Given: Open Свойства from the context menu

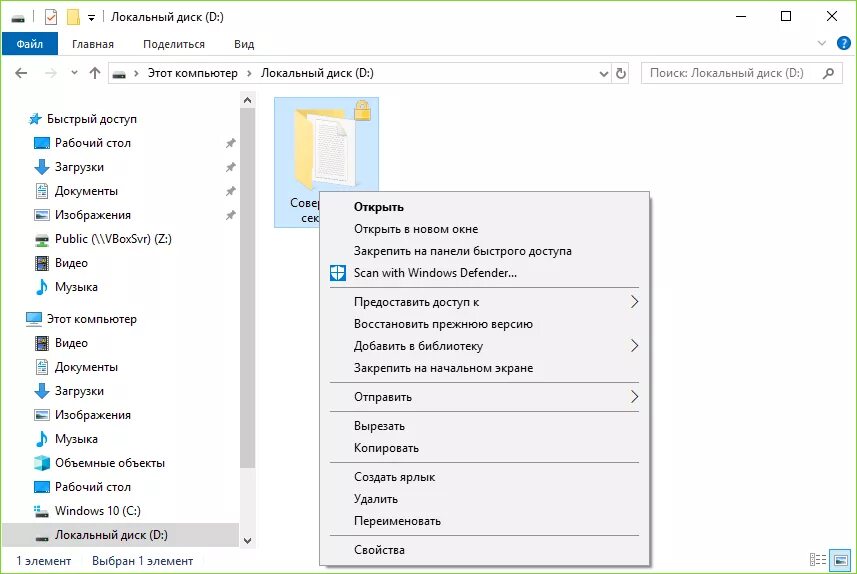Looking at the screenshot, I should pos(484,550).
